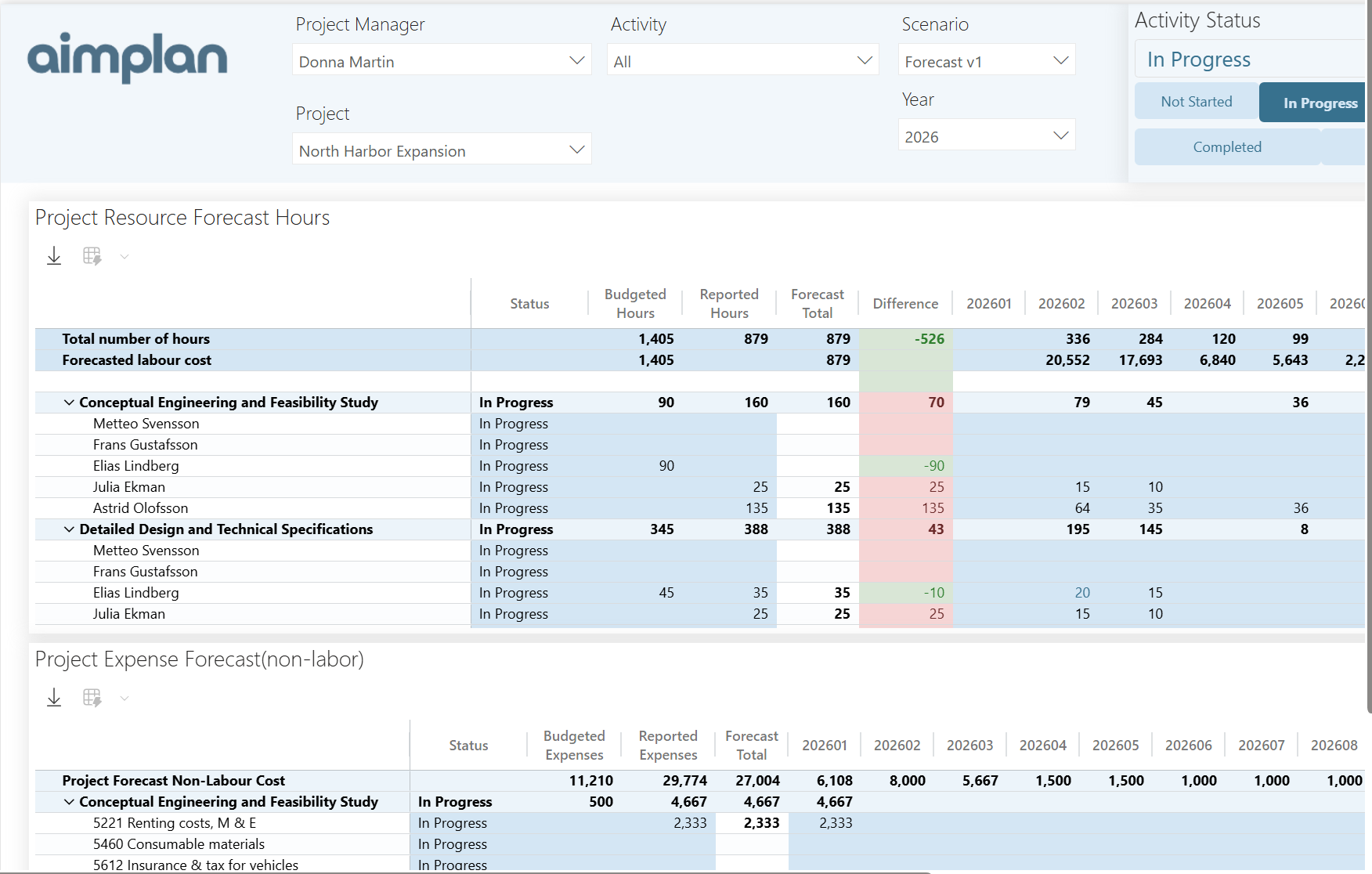This screenshot has height=874, width=1372.
Task: Download the Project Resource Forecast Hours table
Action: click(54, 256)
